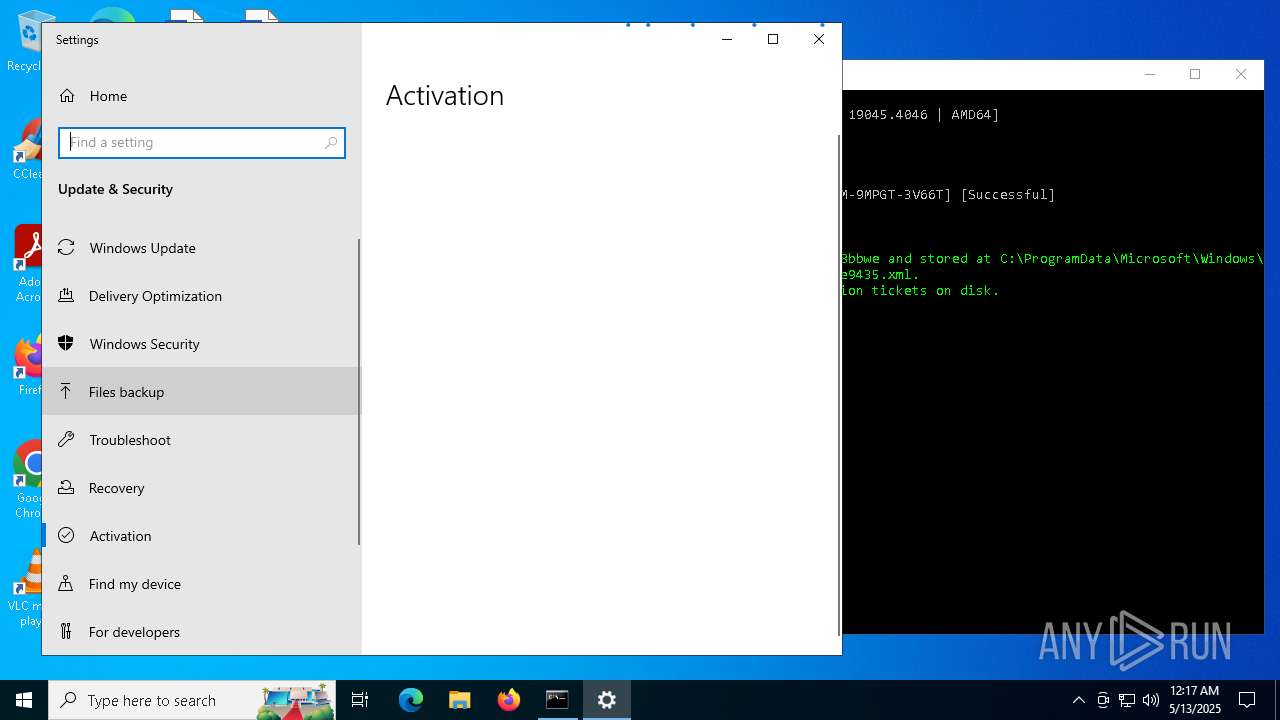Click the Settings gear taskbar icon
Viewport: 1280px width, 720px height.
(607, 700)
